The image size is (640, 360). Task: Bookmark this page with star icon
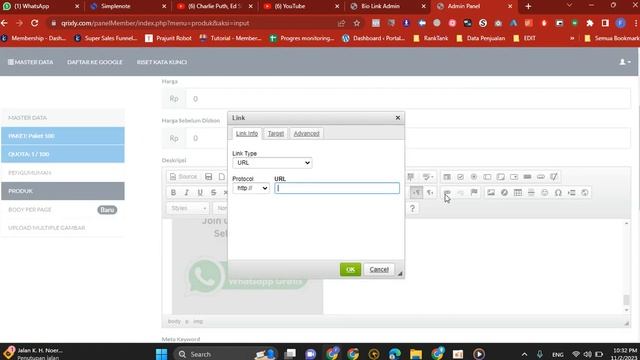coord(357,23)
